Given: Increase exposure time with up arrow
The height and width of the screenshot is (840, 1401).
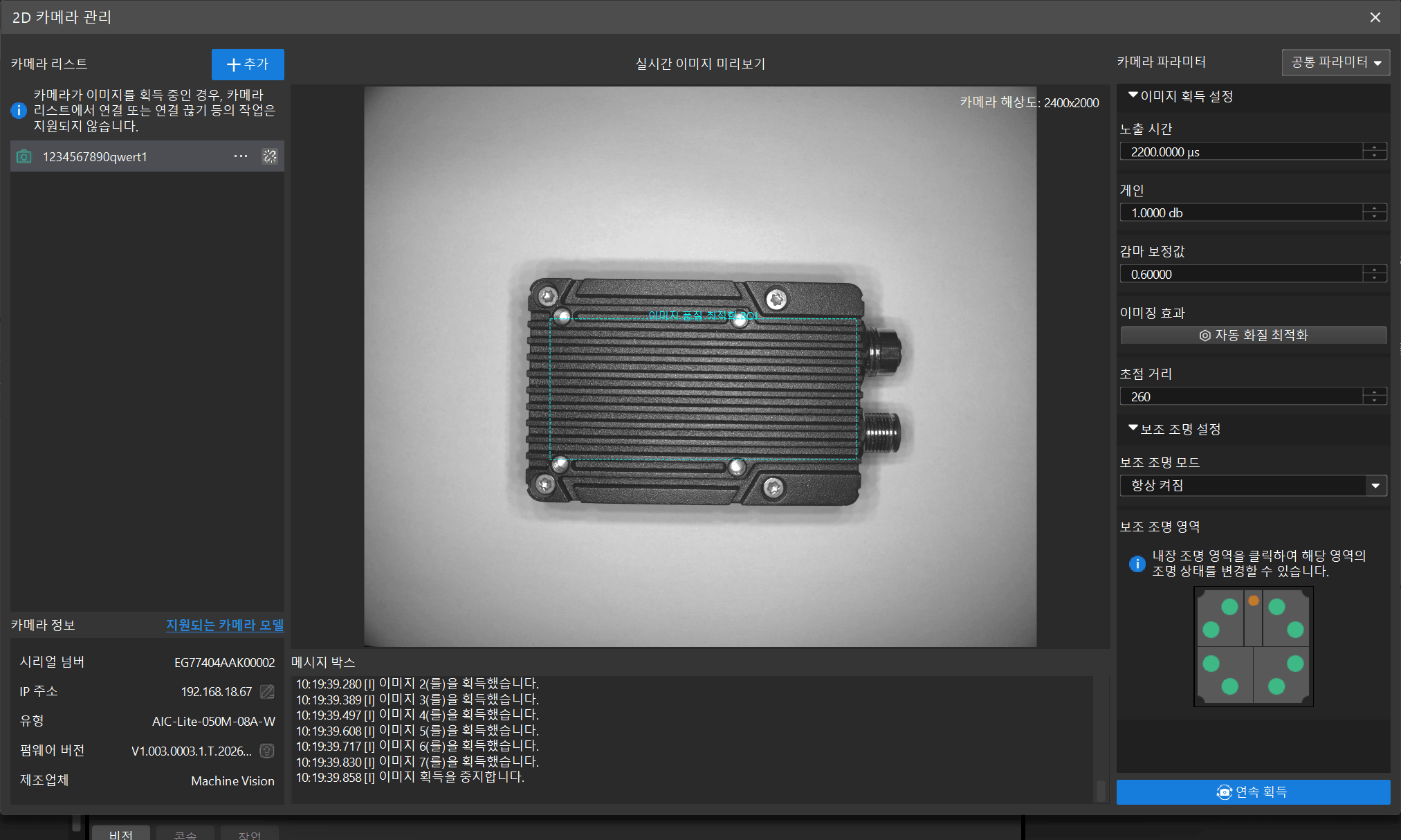Looking at the screenshot, I should point(1375,147).
